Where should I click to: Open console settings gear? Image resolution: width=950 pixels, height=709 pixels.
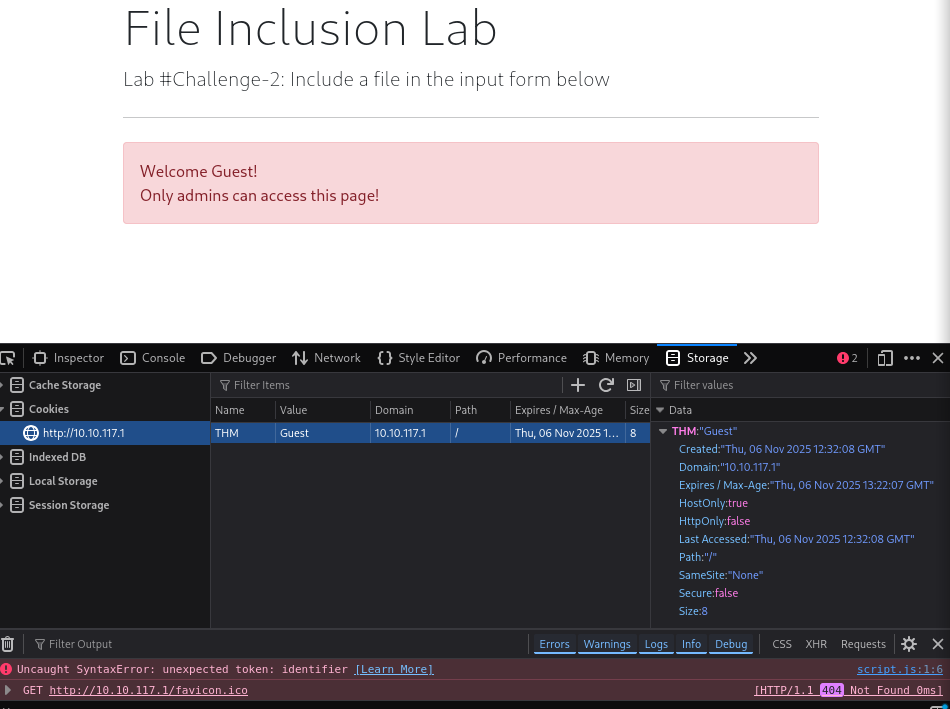click(x=909, y=644)
